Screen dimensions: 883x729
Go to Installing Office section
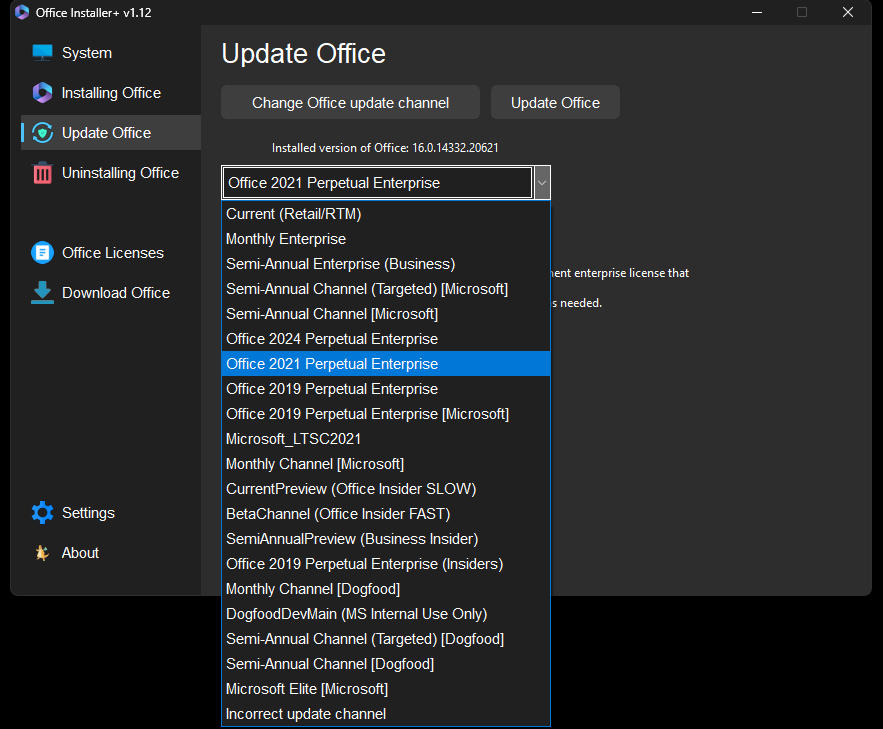pos(111,93)
